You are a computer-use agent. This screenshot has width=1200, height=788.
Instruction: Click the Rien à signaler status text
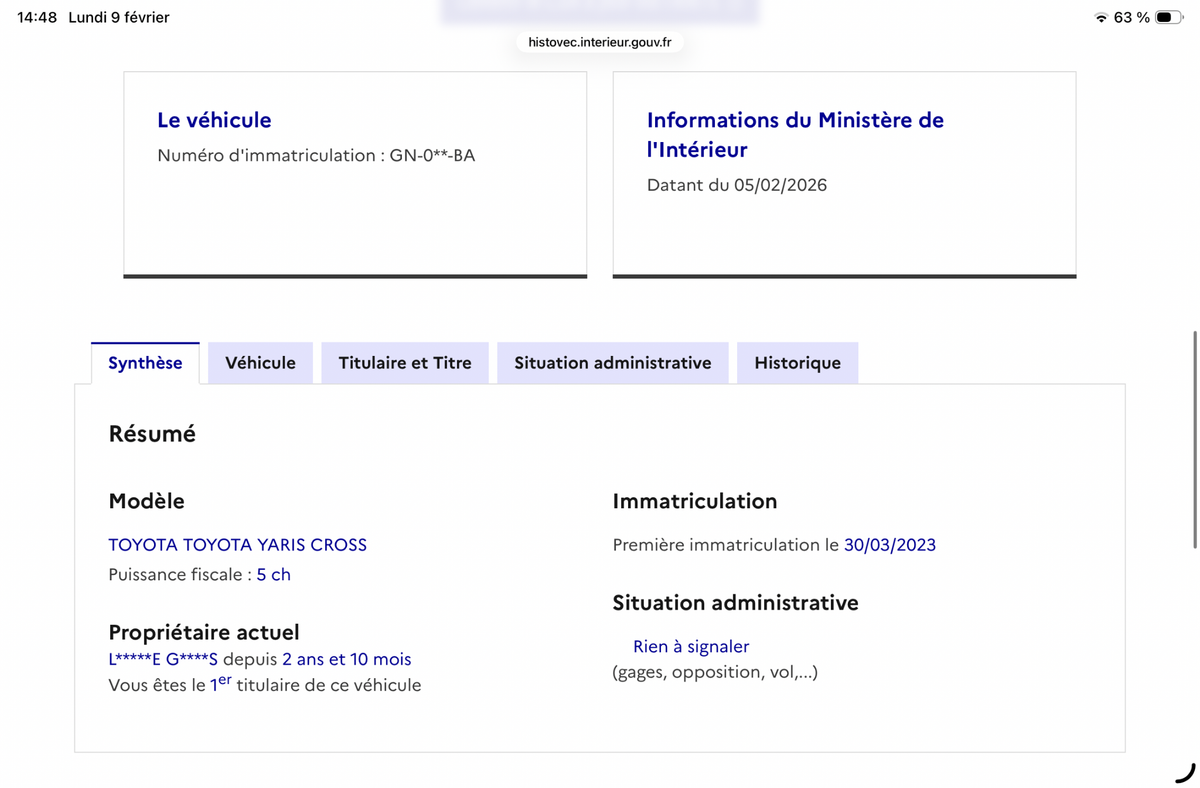click(x=691, y=647)
